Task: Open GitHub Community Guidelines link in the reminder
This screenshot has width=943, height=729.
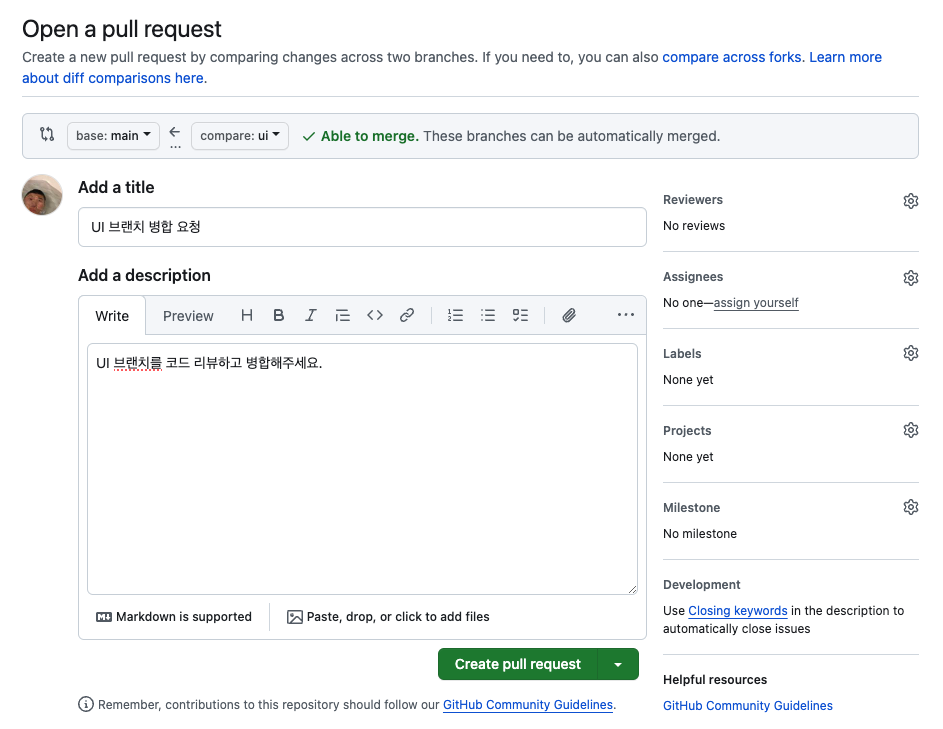Action: click(x=527, y=704)
